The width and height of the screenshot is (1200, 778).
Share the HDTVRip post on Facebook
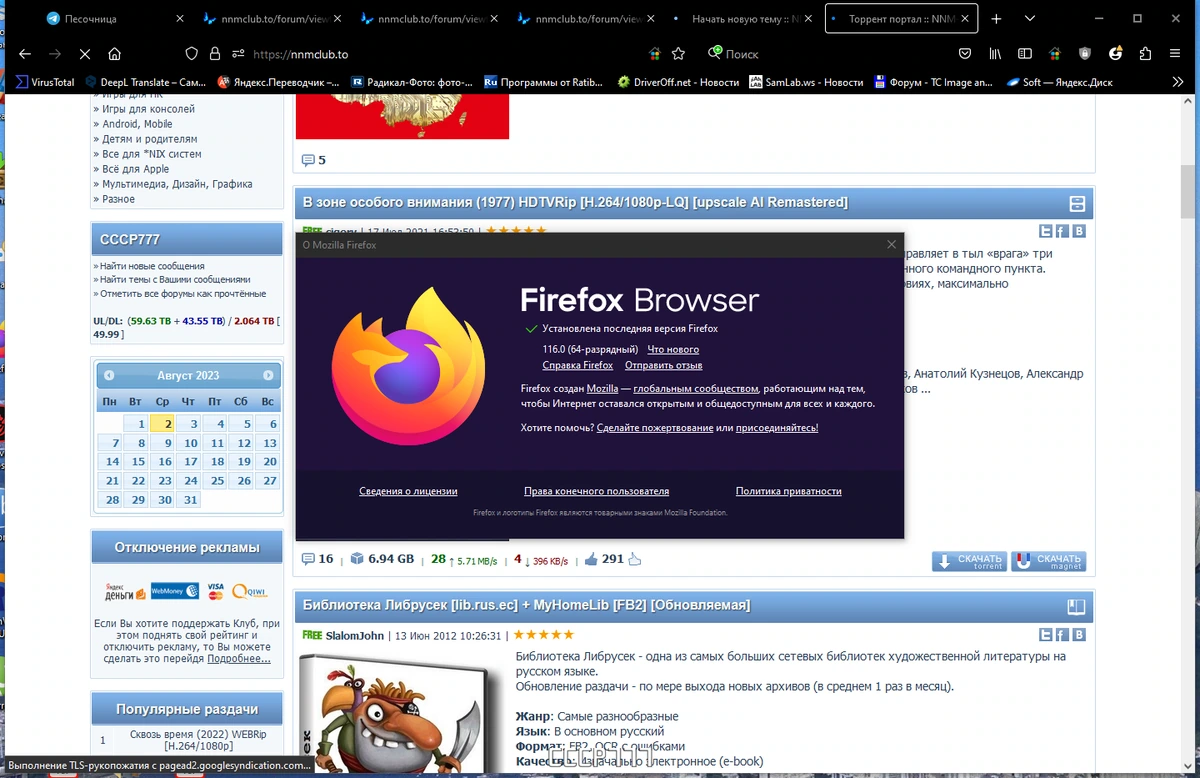[1062, 231]
